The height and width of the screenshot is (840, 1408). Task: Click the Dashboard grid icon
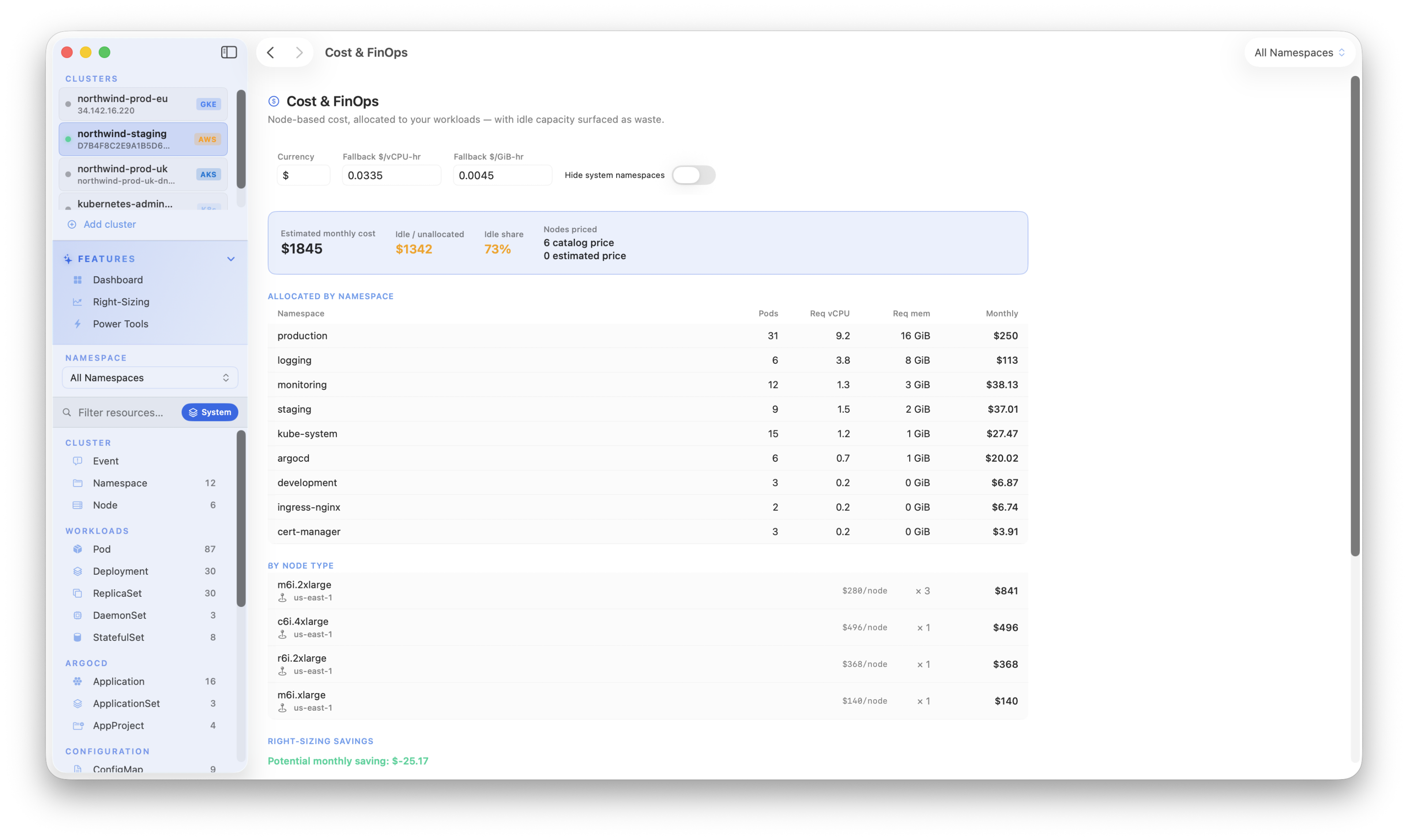click(78, 279)
